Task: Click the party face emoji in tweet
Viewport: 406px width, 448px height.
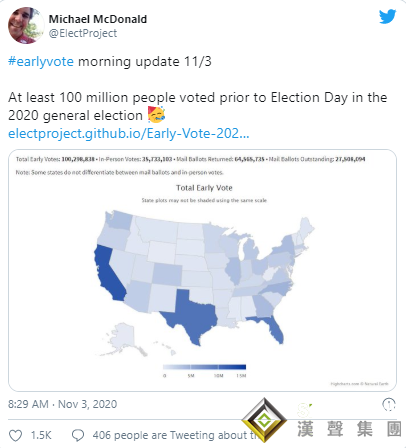Action: (x=156, y=115)
